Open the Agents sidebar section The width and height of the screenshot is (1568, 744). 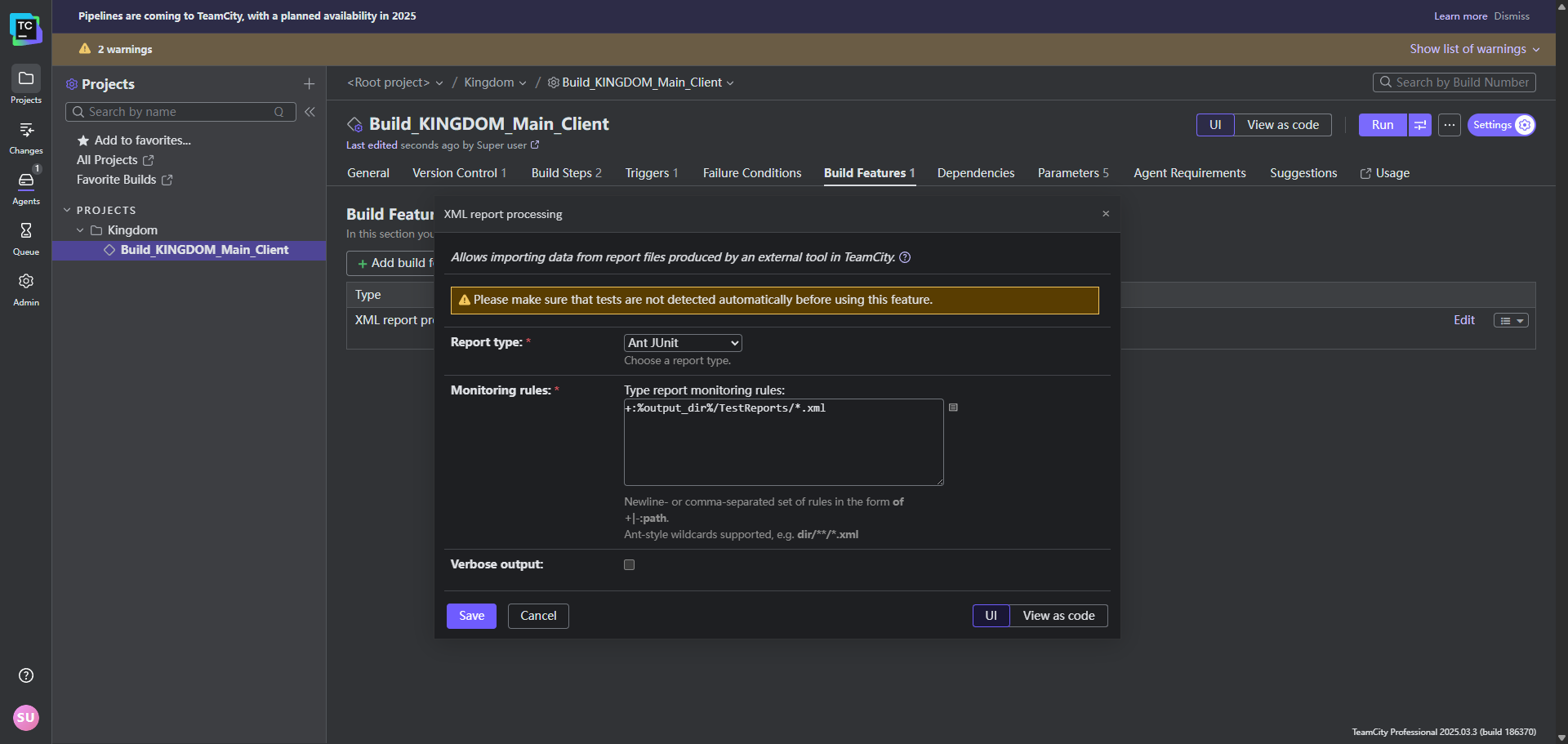pyautogui.click(x=25, y=188)
